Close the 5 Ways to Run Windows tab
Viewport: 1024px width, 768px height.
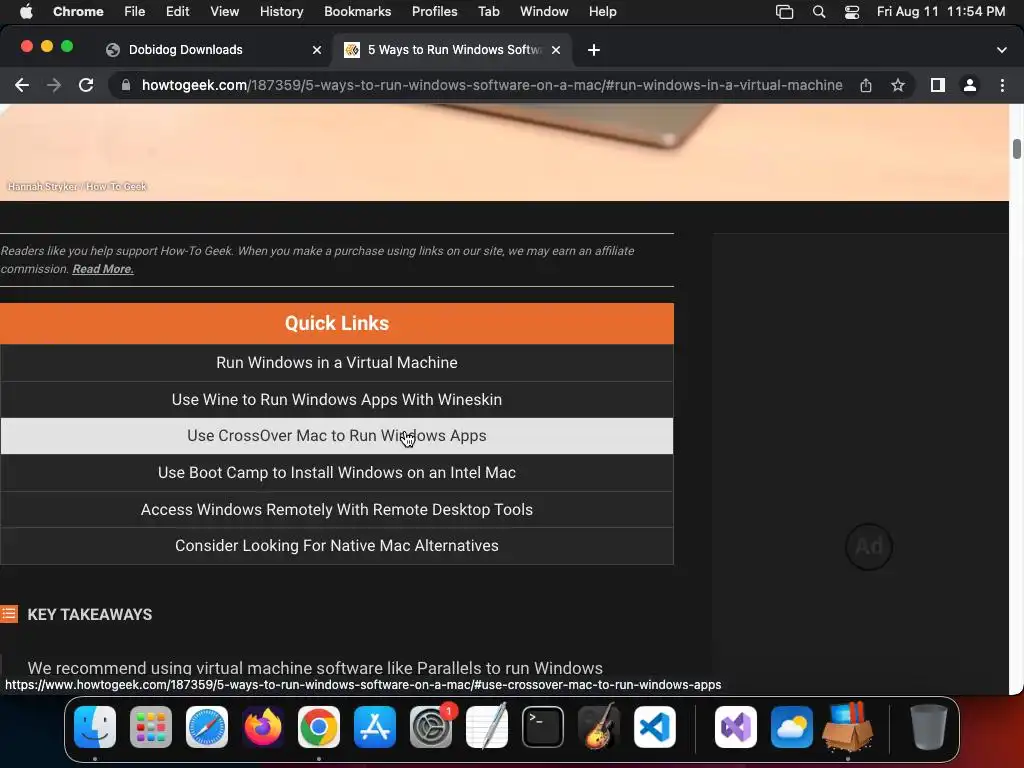point(556,50)
